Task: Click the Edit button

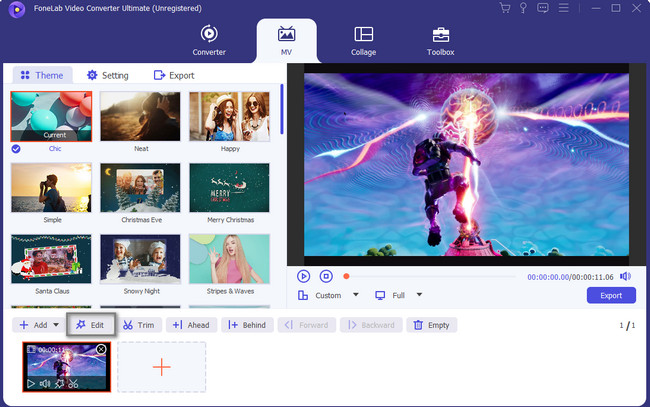Action: 90,325
